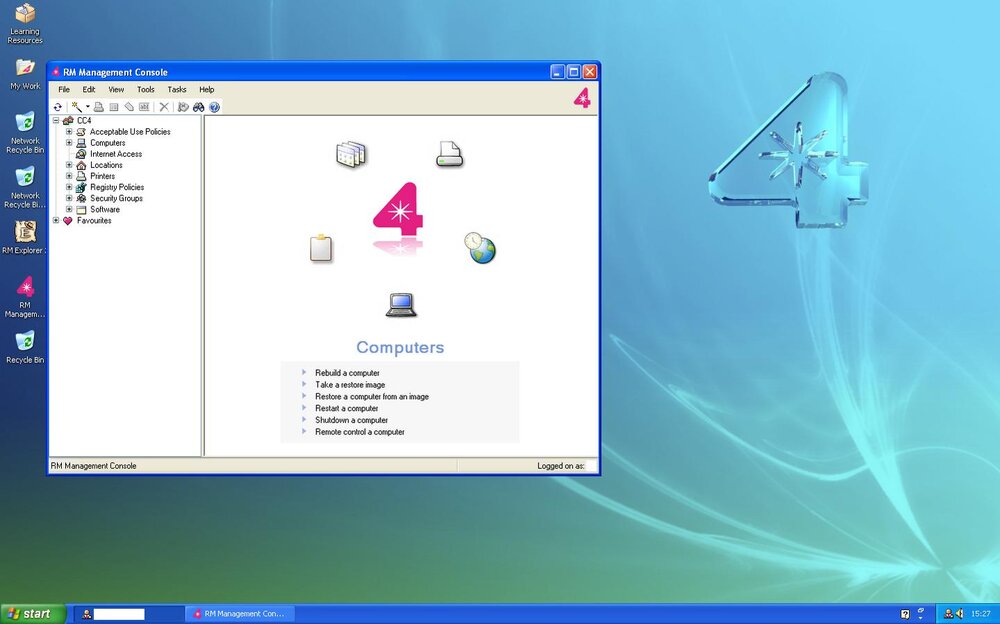Open RM Explorer desktop icon
1000x624 pixels.
point(25,237)
